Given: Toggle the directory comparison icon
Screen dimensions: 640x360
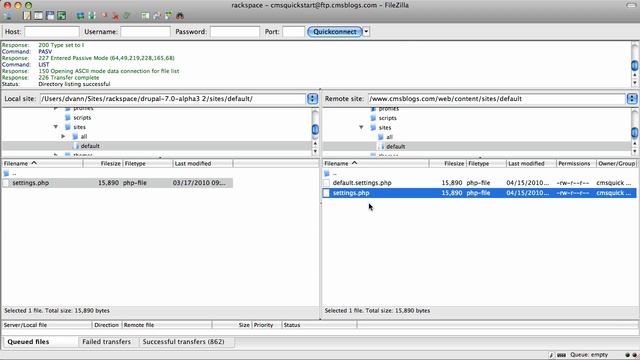Looking at the screenshot, I should tap(157, 16).
